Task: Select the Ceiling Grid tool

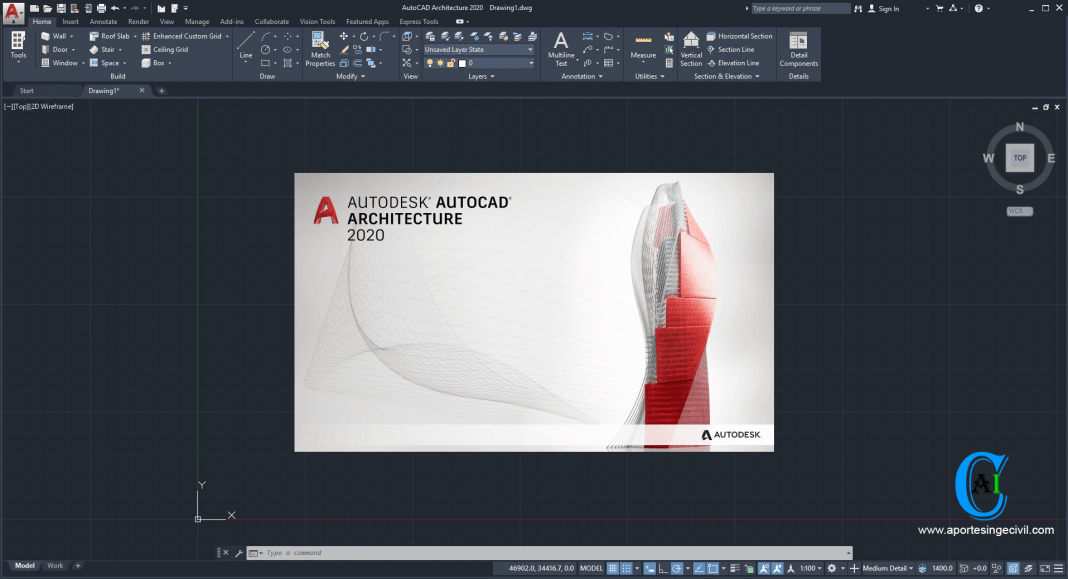Action: point(165,49)
